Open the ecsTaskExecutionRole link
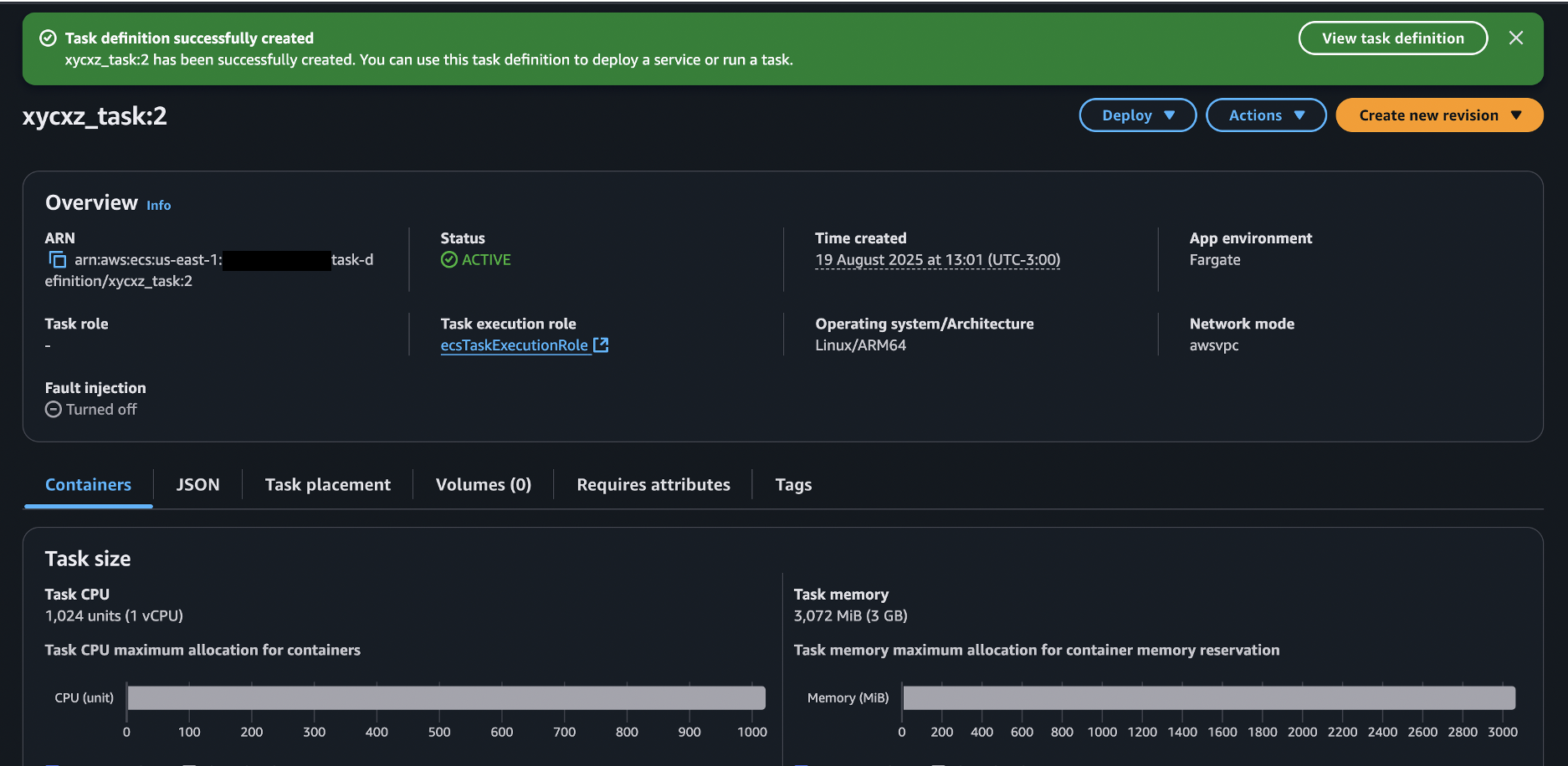 514,345
